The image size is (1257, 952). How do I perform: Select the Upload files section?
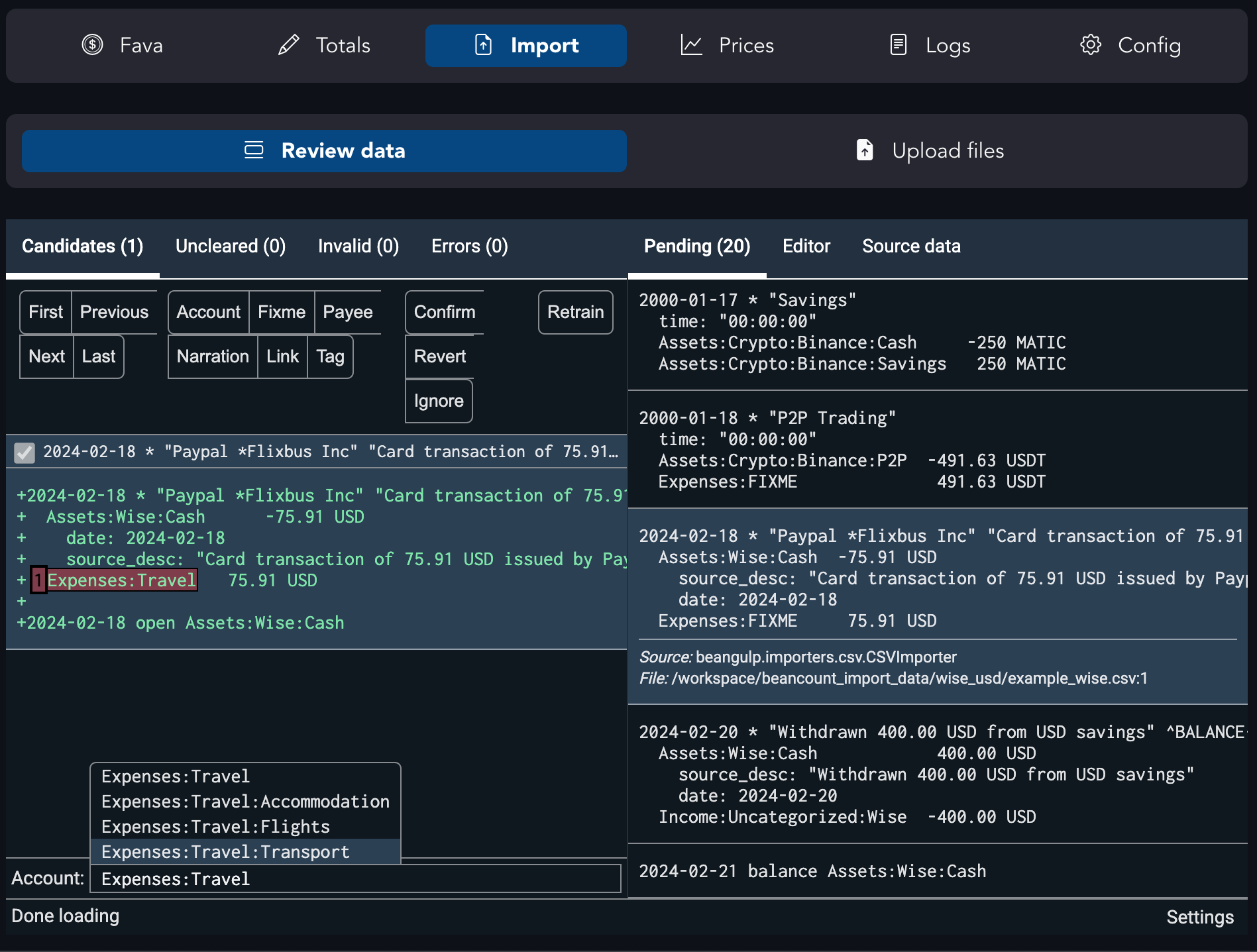point(929,151)
